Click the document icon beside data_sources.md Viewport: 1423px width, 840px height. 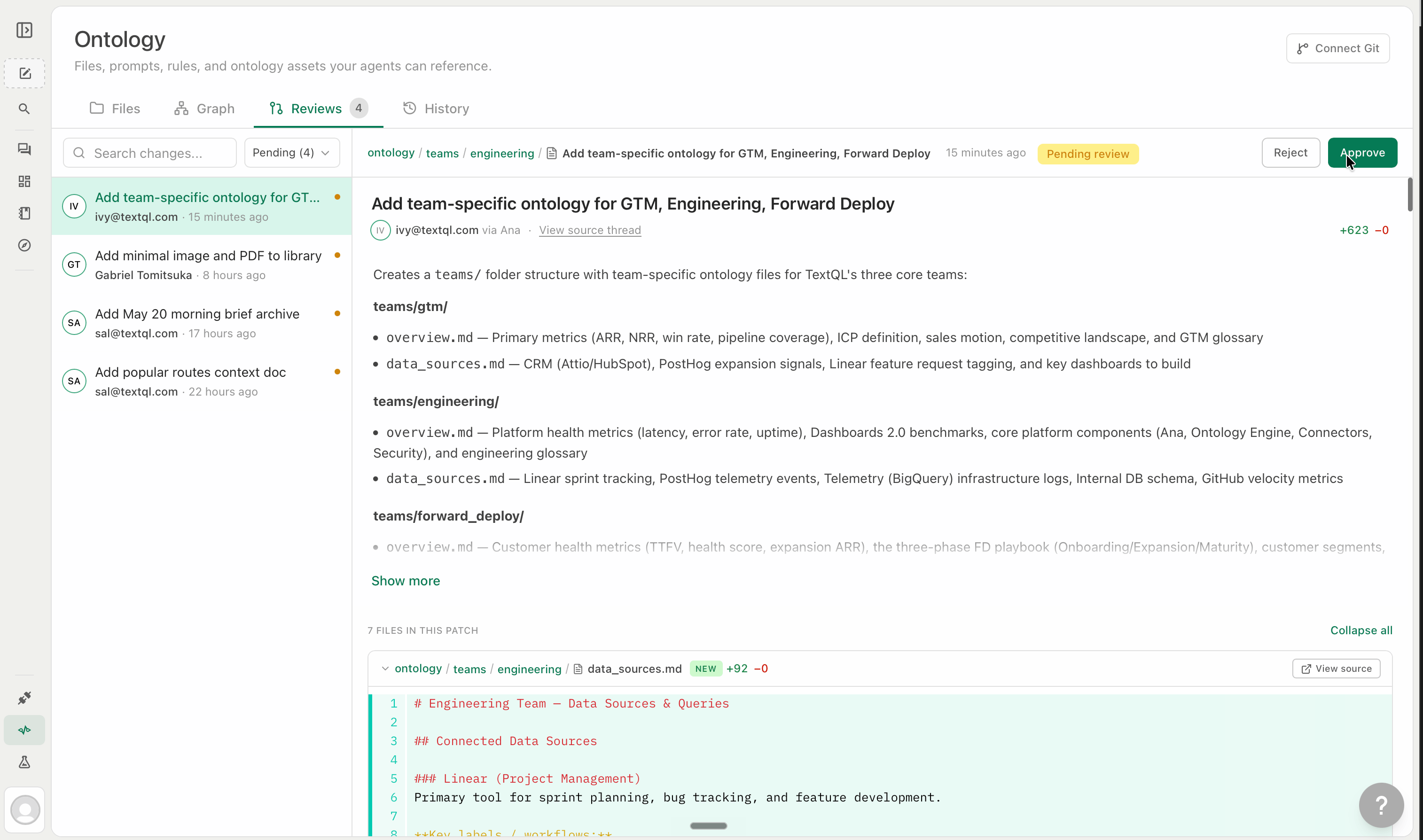point(578,669)
